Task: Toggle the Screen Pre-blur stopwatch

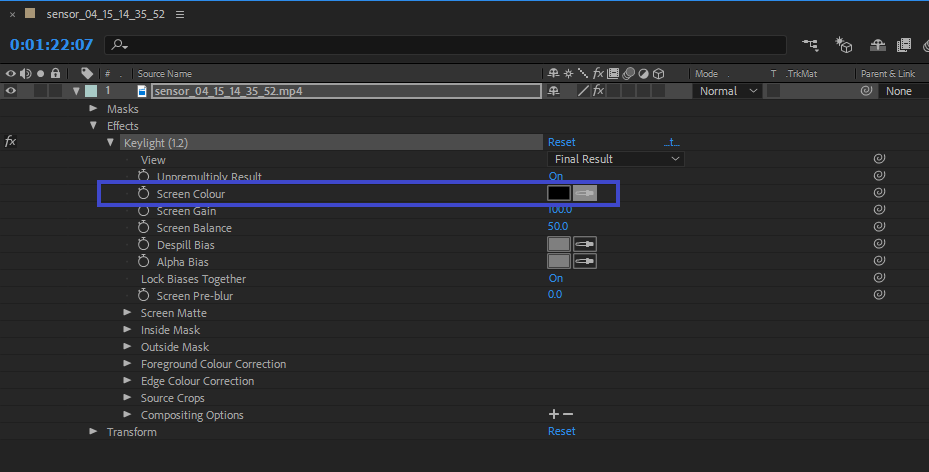Action: 143,295
